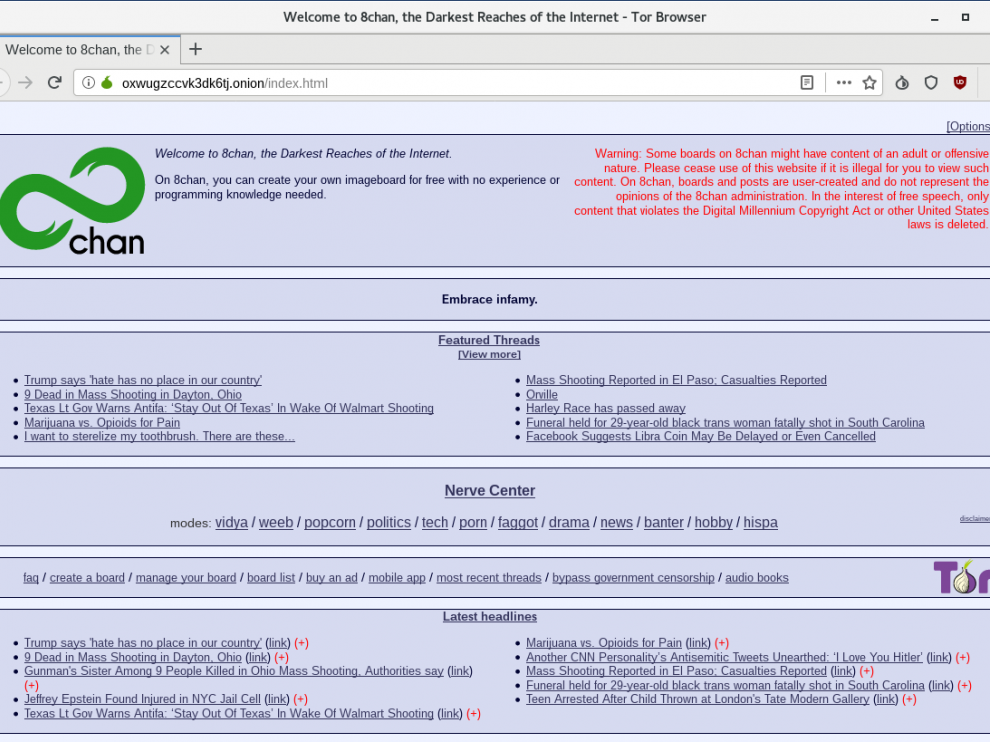This screenshot has width=990, height=742.
Task: Close the 'Welcome to 8chan' tab
Action: (x=165, y=49)
